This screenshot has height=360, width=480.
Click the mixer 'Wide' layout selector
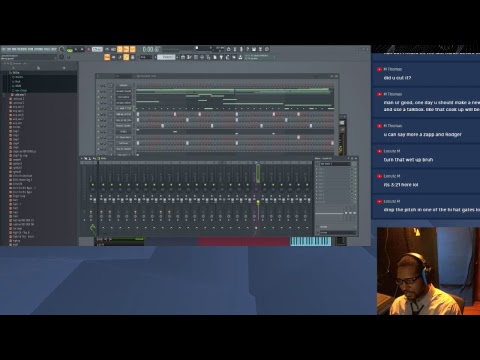click(x=104, y=158)
